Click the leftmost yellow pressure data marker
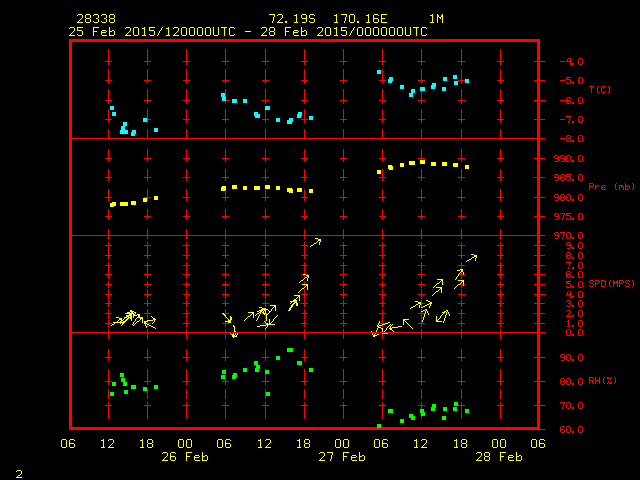 coord(112,204)
